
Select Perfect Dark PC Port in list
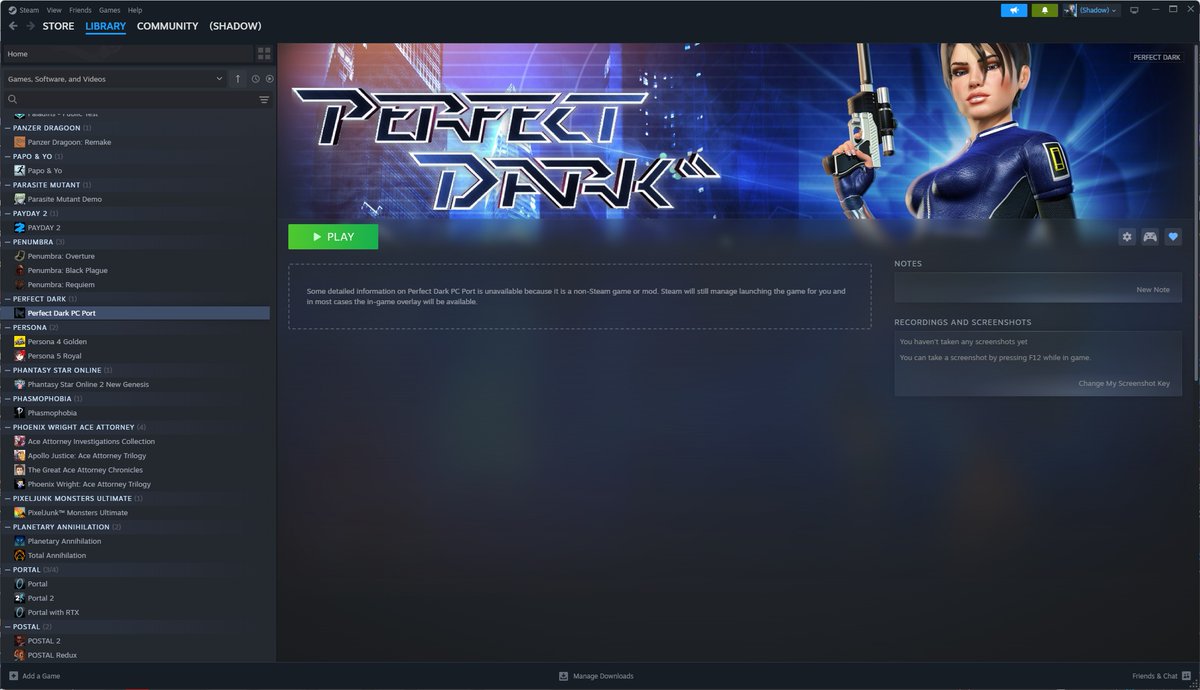[136, 313]
